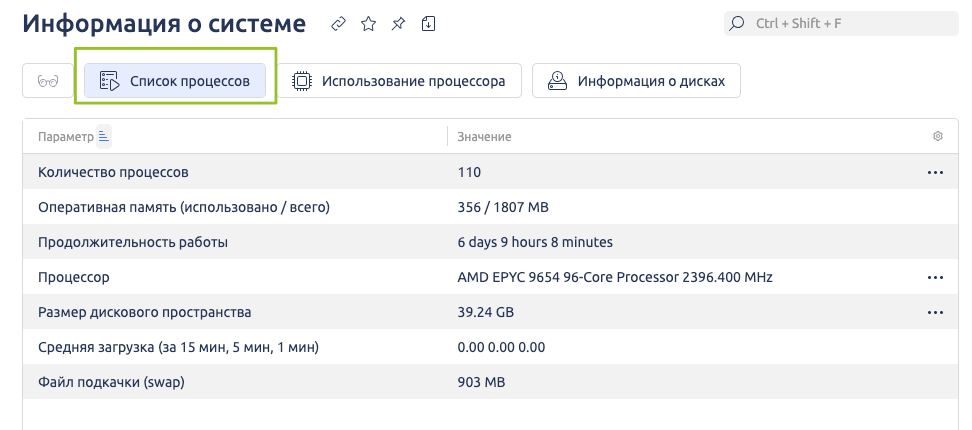Toggle the glasses view button
Screen dimensions: 972x430
click(46, 81)
